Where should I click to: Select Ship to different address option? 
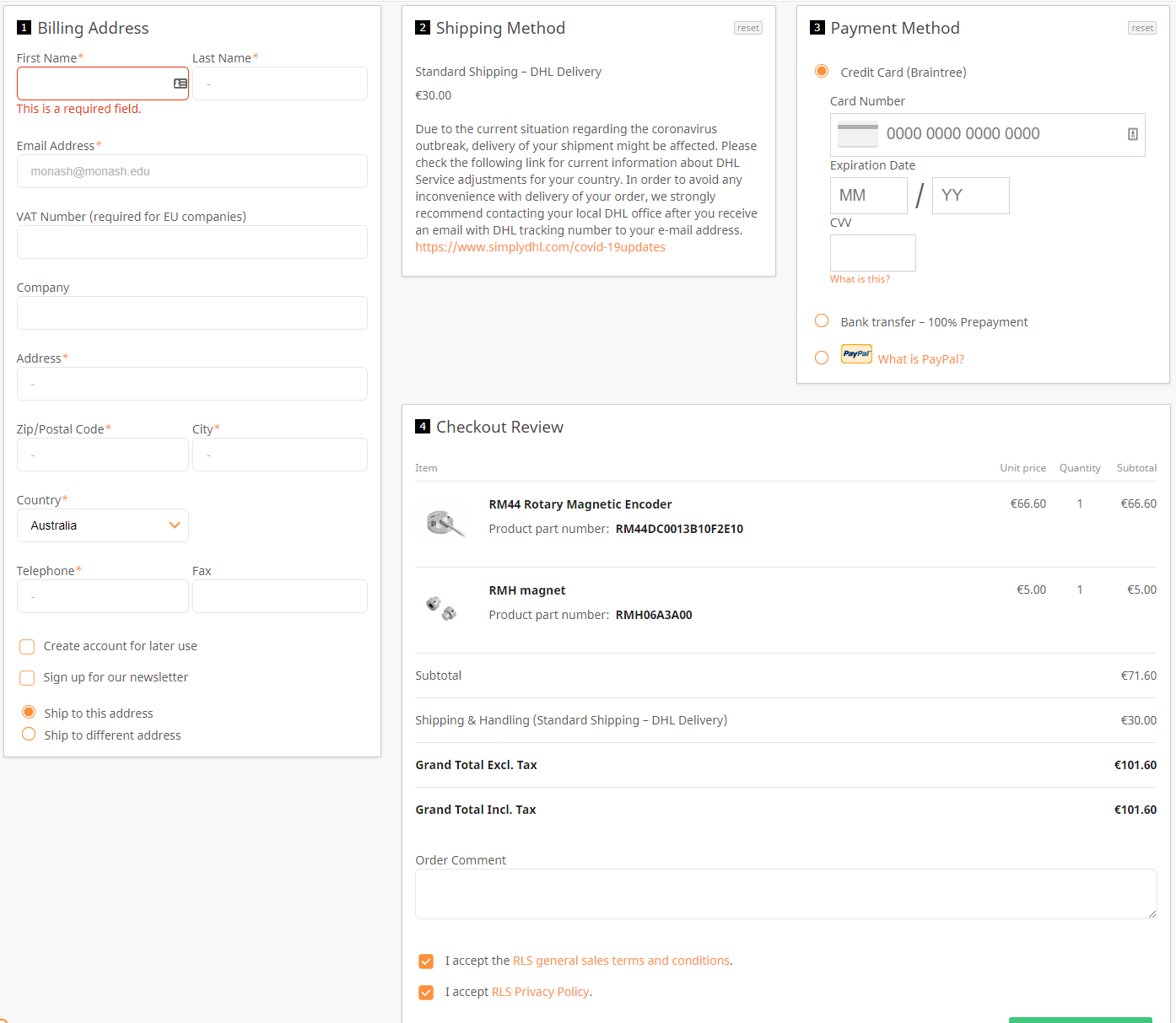[x=29, y=735]
